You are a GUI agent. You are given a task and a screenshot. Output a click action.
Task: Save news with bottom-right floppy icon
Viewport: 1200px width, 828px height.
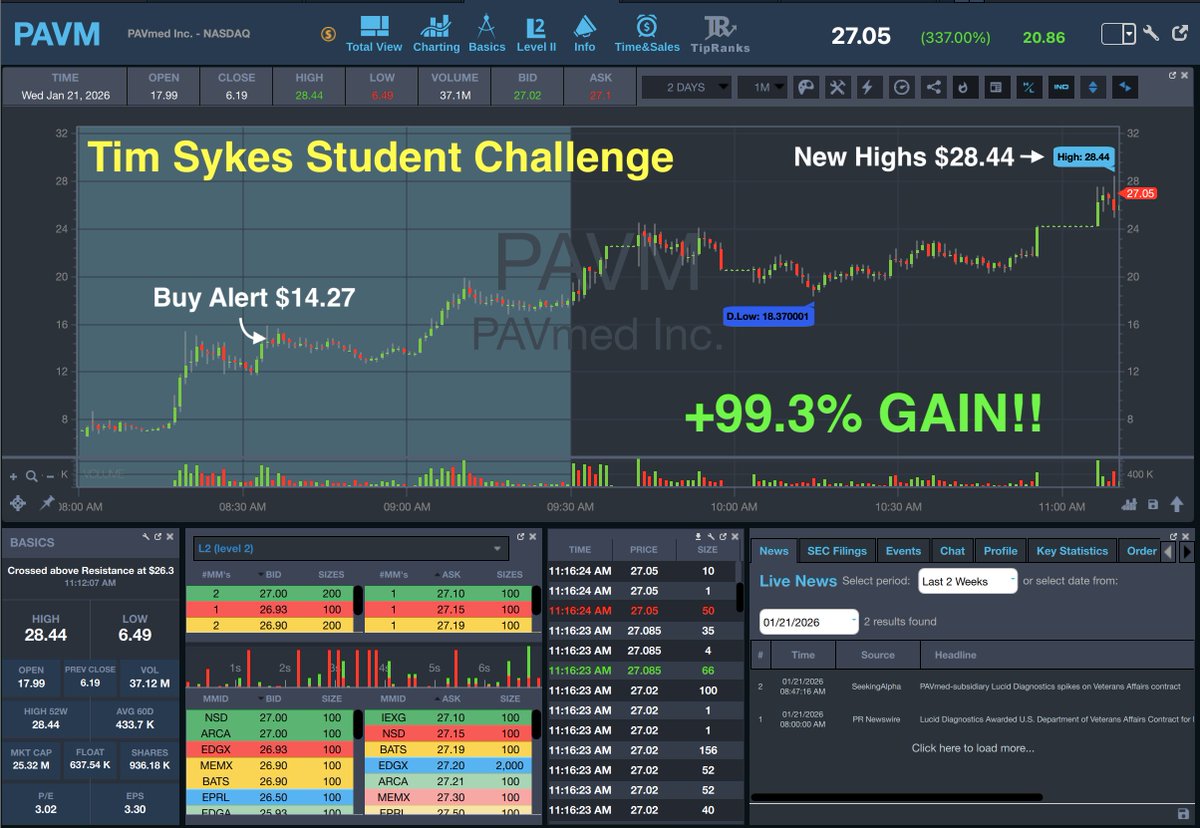(x=1184, y=814)
